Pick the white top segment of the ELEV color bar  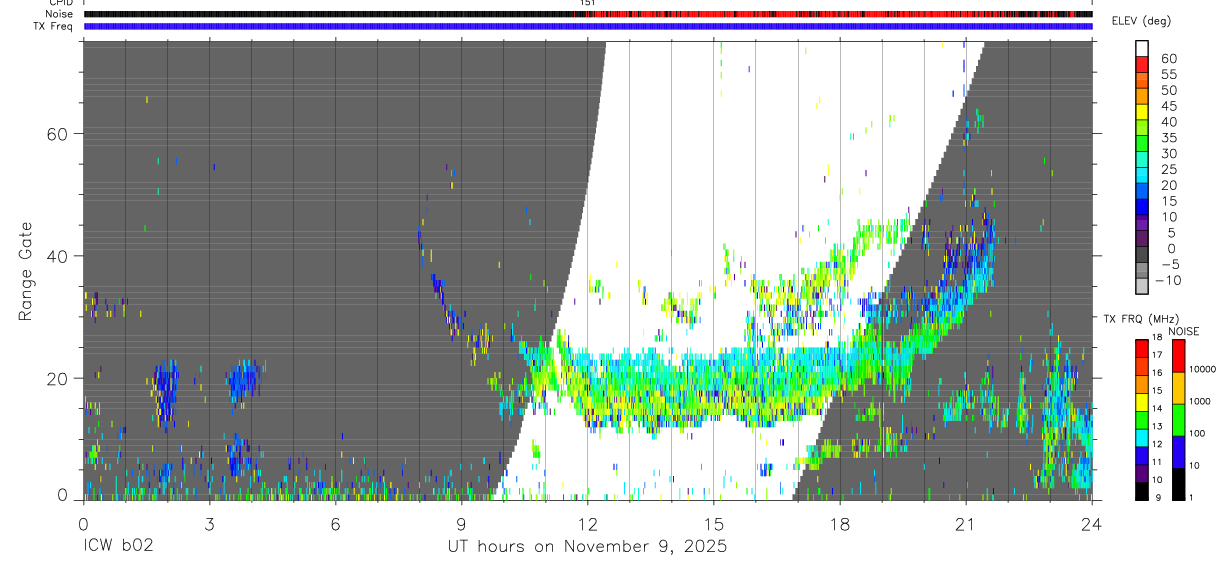[x=1143, y=47]
